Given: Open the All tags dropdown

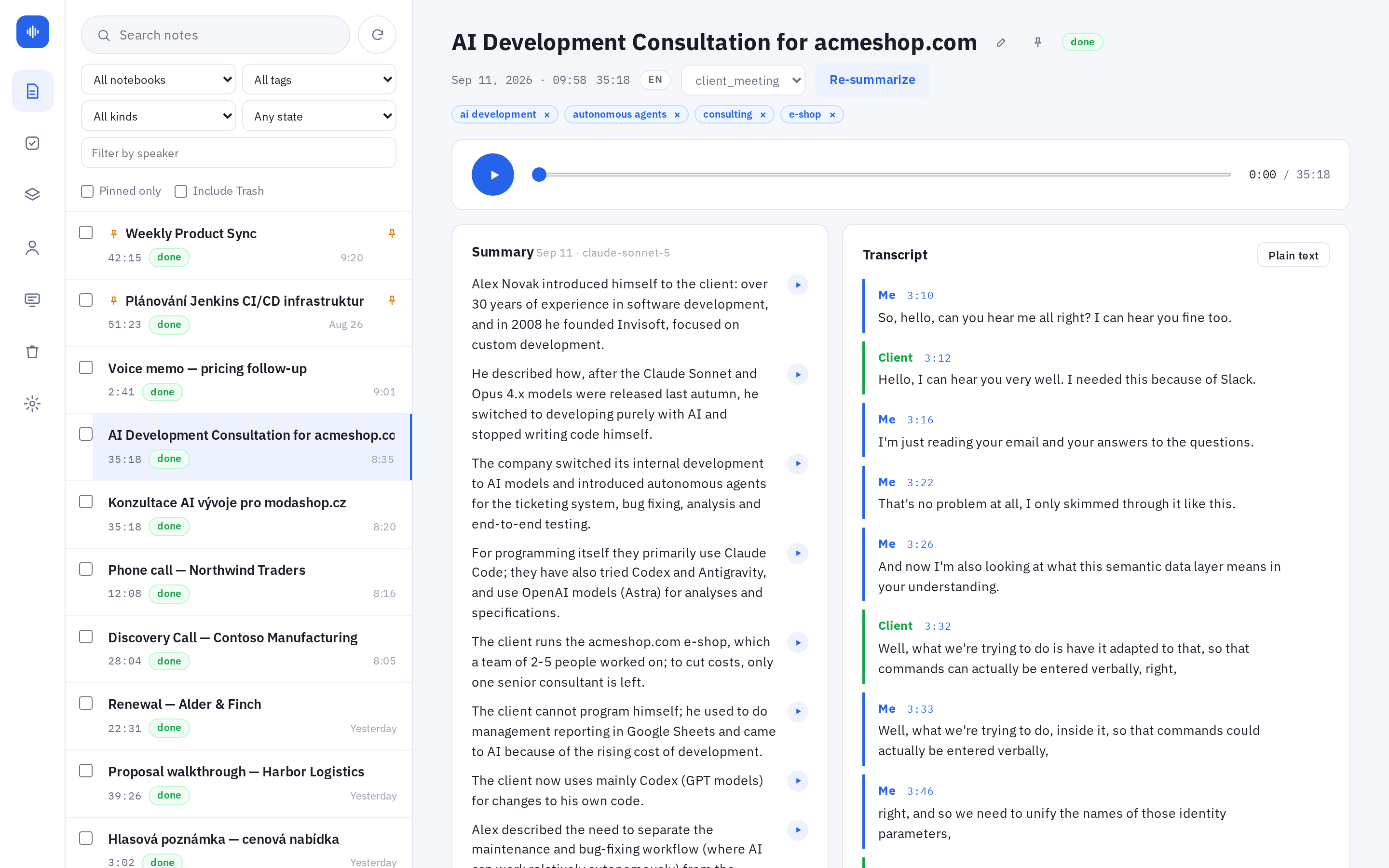Looking at the screenshot, I should tap(319, 80).
